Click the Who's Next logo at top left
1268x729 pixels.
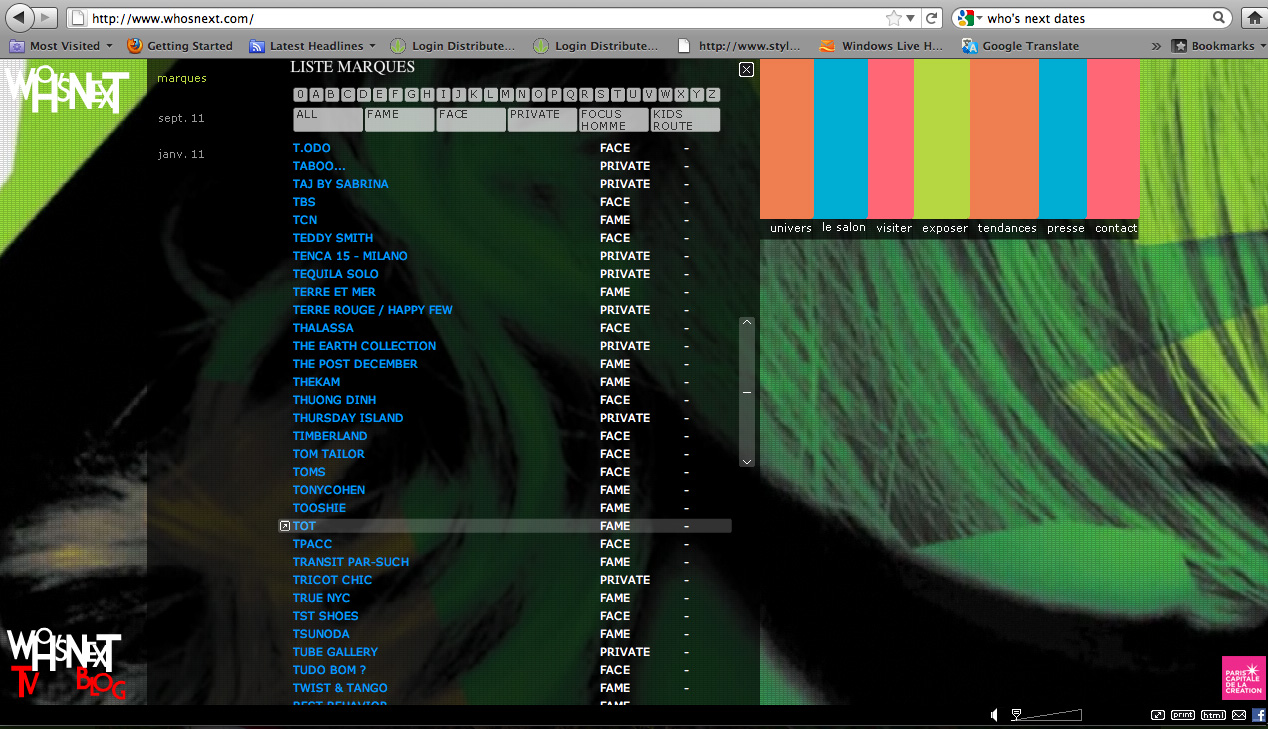point(68,90)
